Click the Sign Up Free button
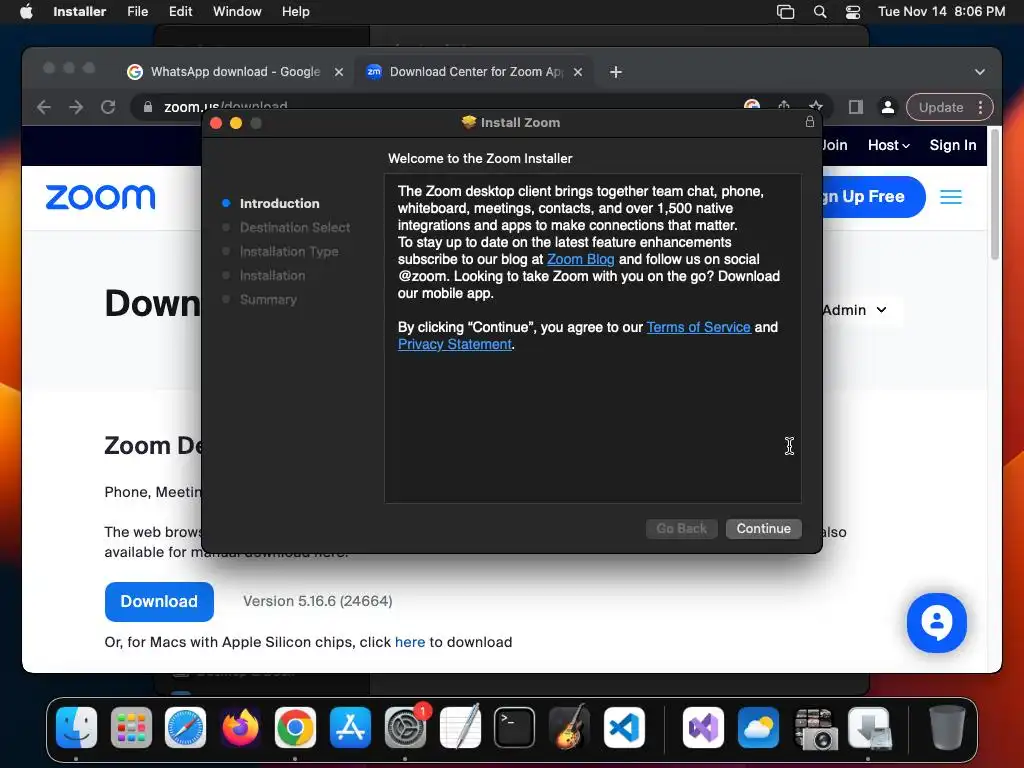 (872, 197)
